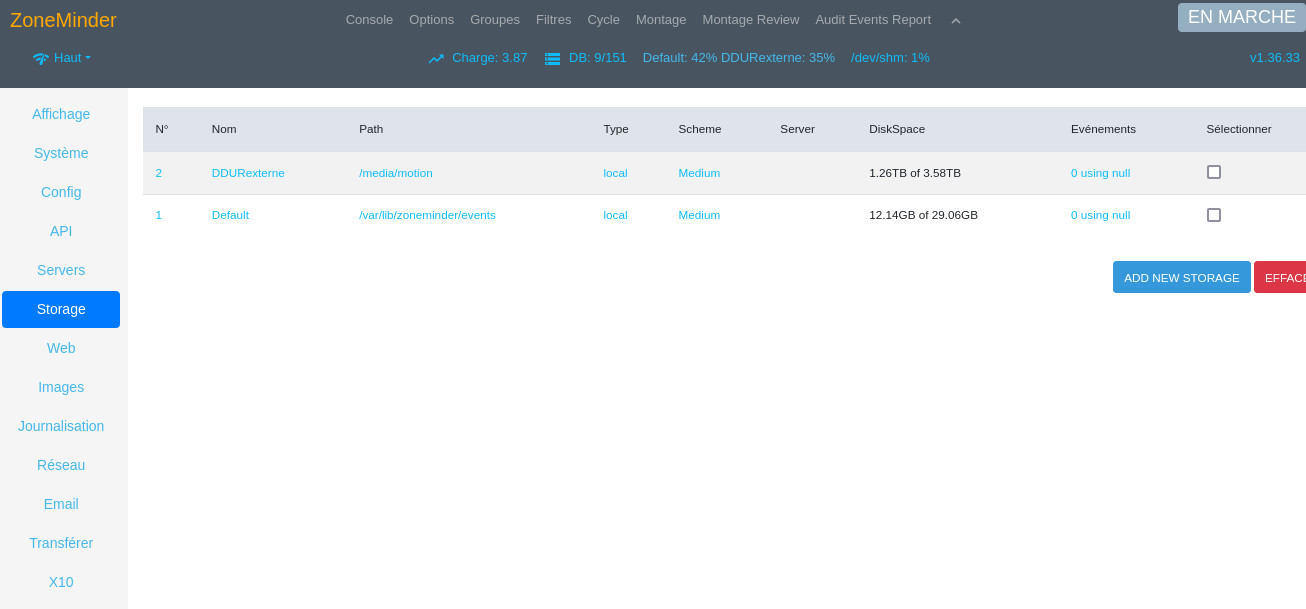The image size is (1306, 609).
Task: Click local type in the DDURexterne row
Action: click(x=615, y=173)
